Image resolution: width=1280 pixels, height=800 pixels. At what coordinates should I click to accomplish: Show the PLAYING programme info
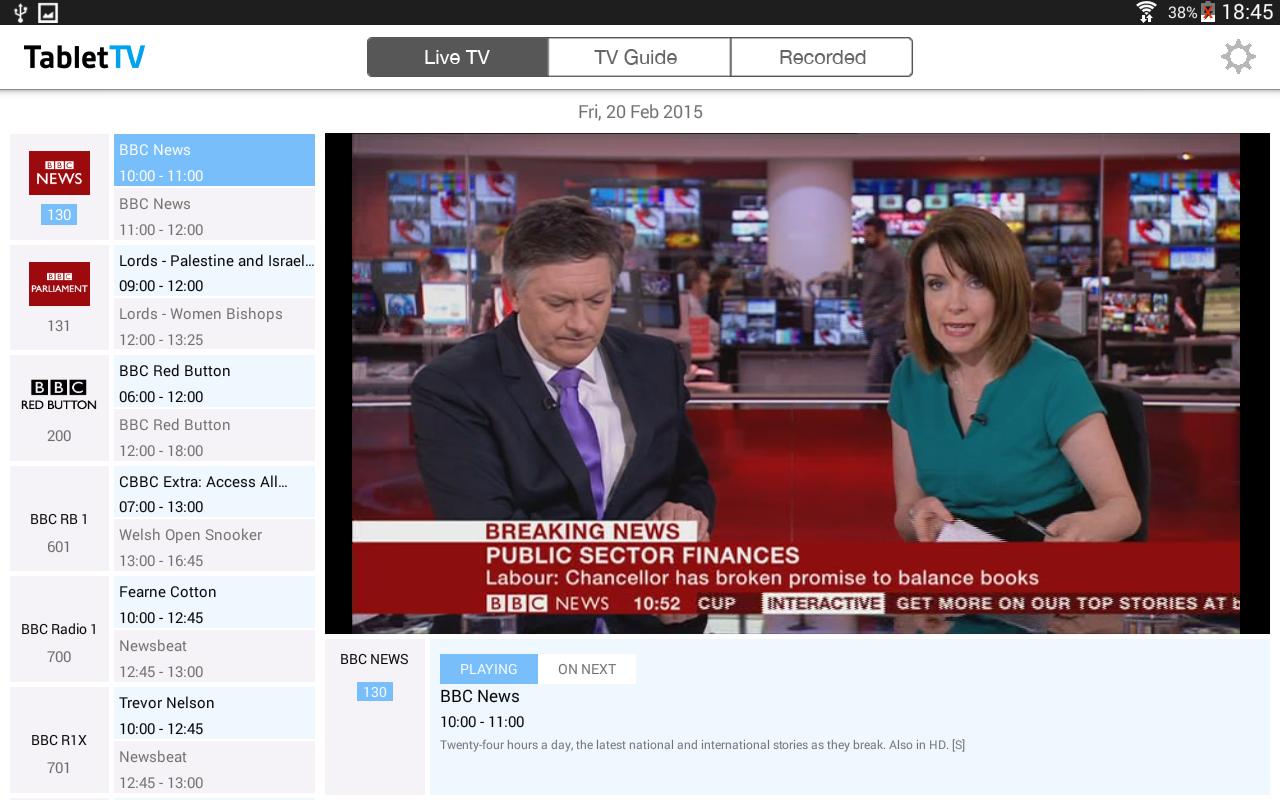[489, 669]
